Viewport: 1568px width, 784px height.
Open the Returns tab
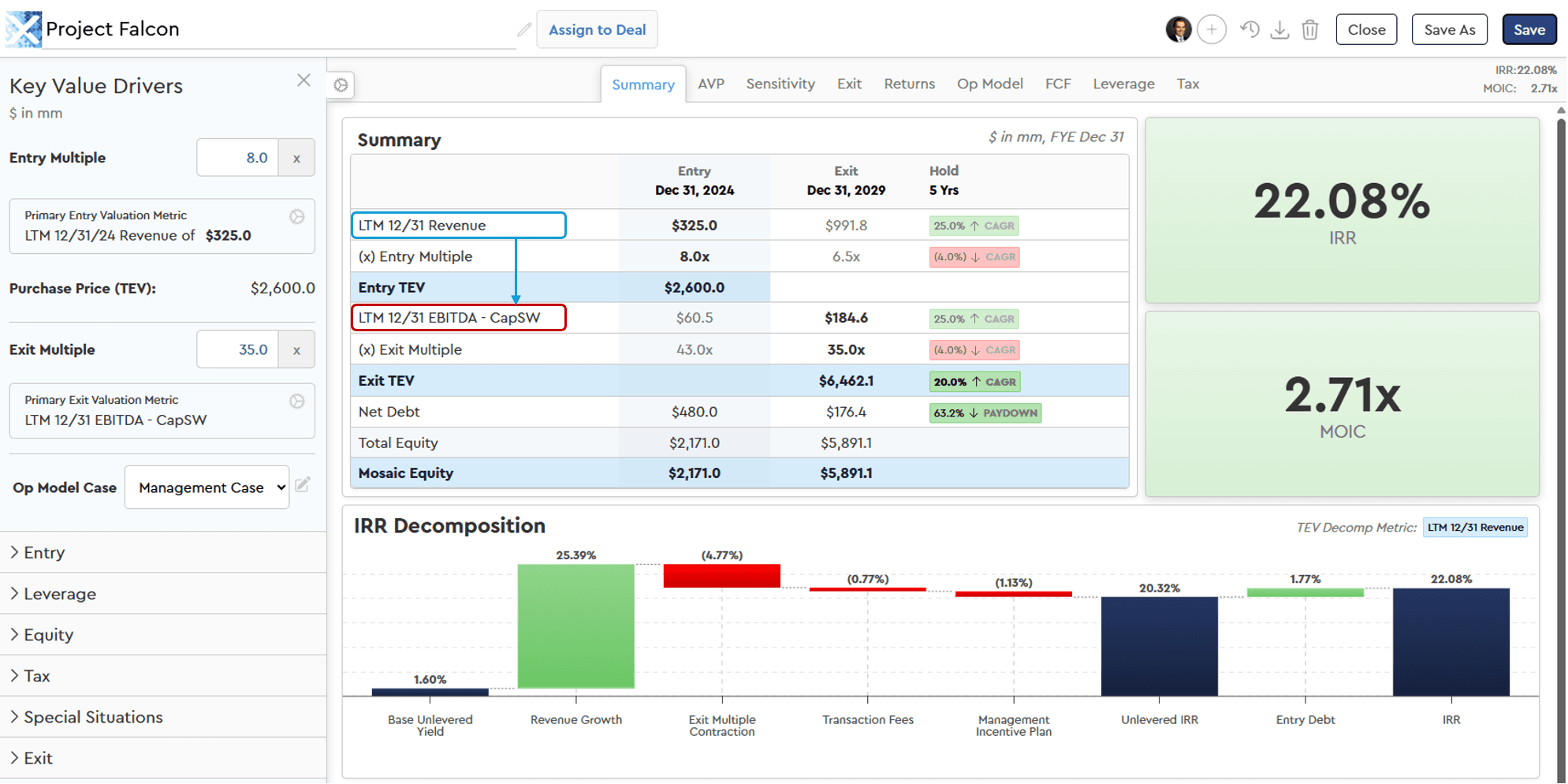click(909, 84)
